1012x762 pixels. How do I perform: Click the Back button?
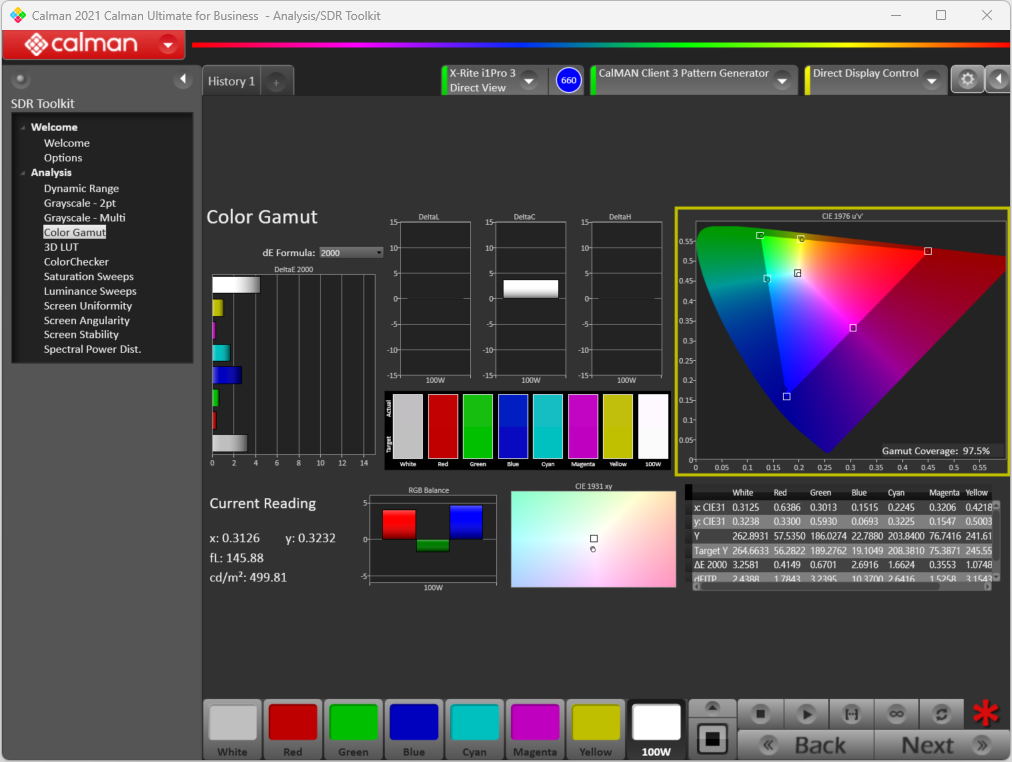coord(805,745)
